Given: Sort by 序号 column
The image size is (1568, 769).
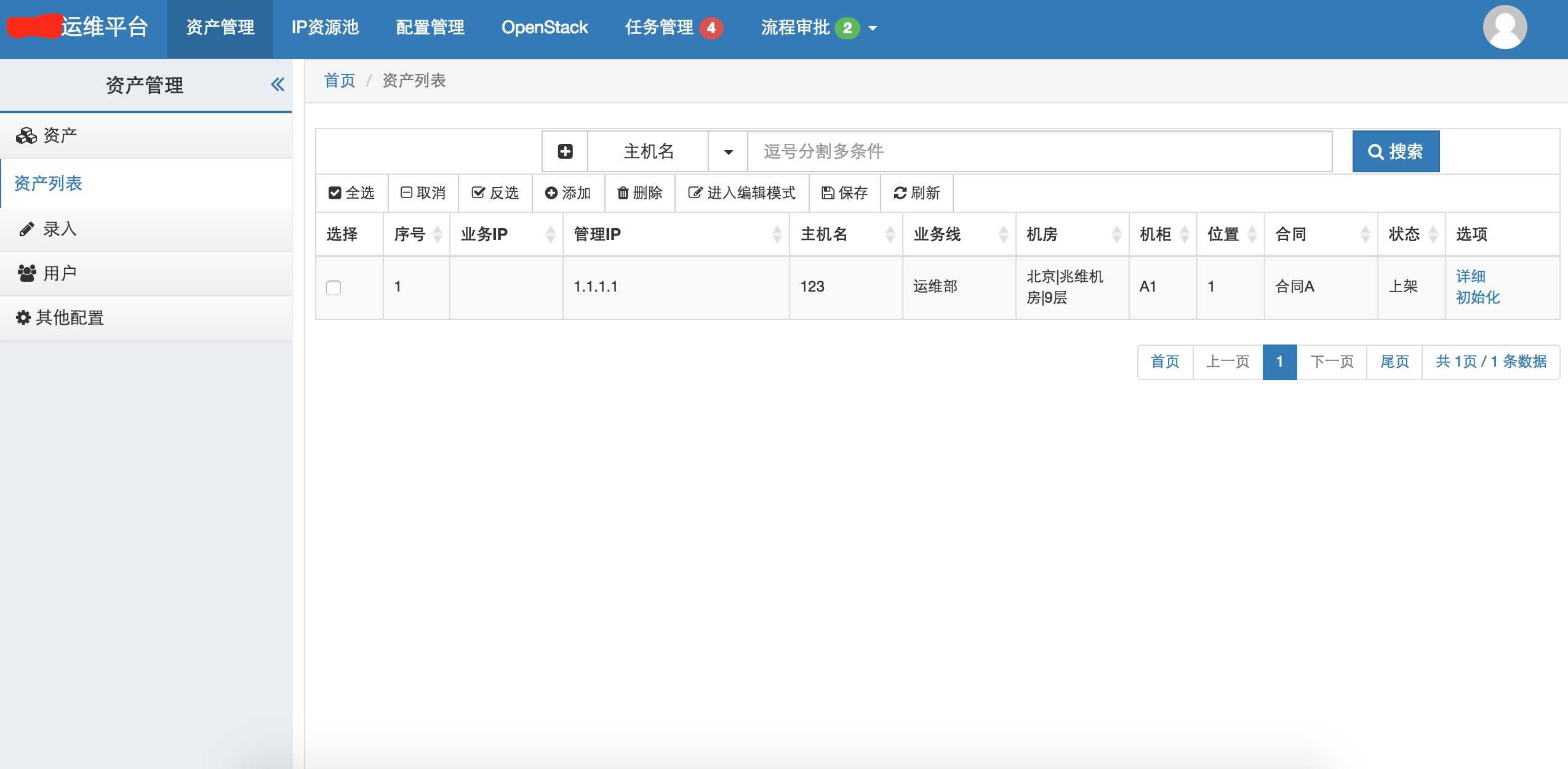Looking at the screenshot, I should coord(417,234).
